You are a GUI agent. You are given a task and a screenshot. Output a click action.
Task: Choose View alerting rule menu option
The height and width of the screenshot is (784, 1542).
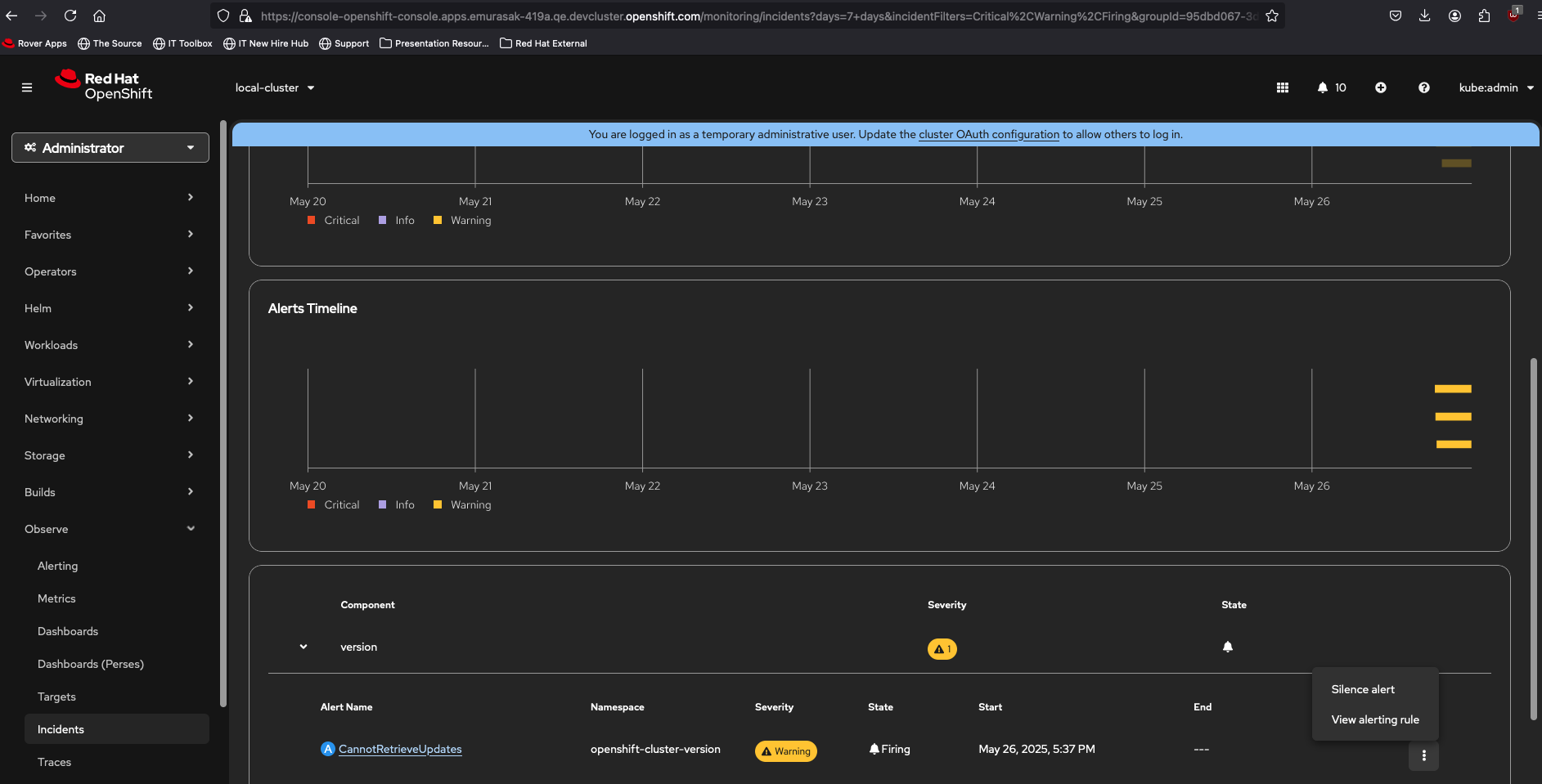pos(1374,719)
